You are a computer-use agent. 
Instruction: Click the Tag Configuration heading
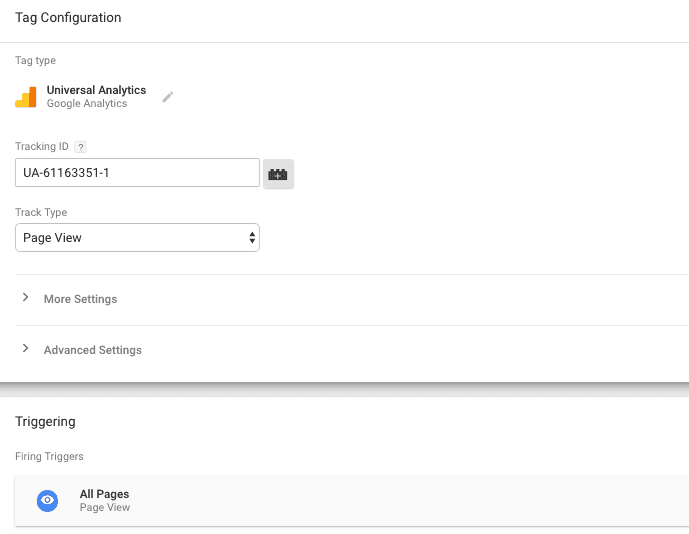pyautogui.click(x=68, y=18)
